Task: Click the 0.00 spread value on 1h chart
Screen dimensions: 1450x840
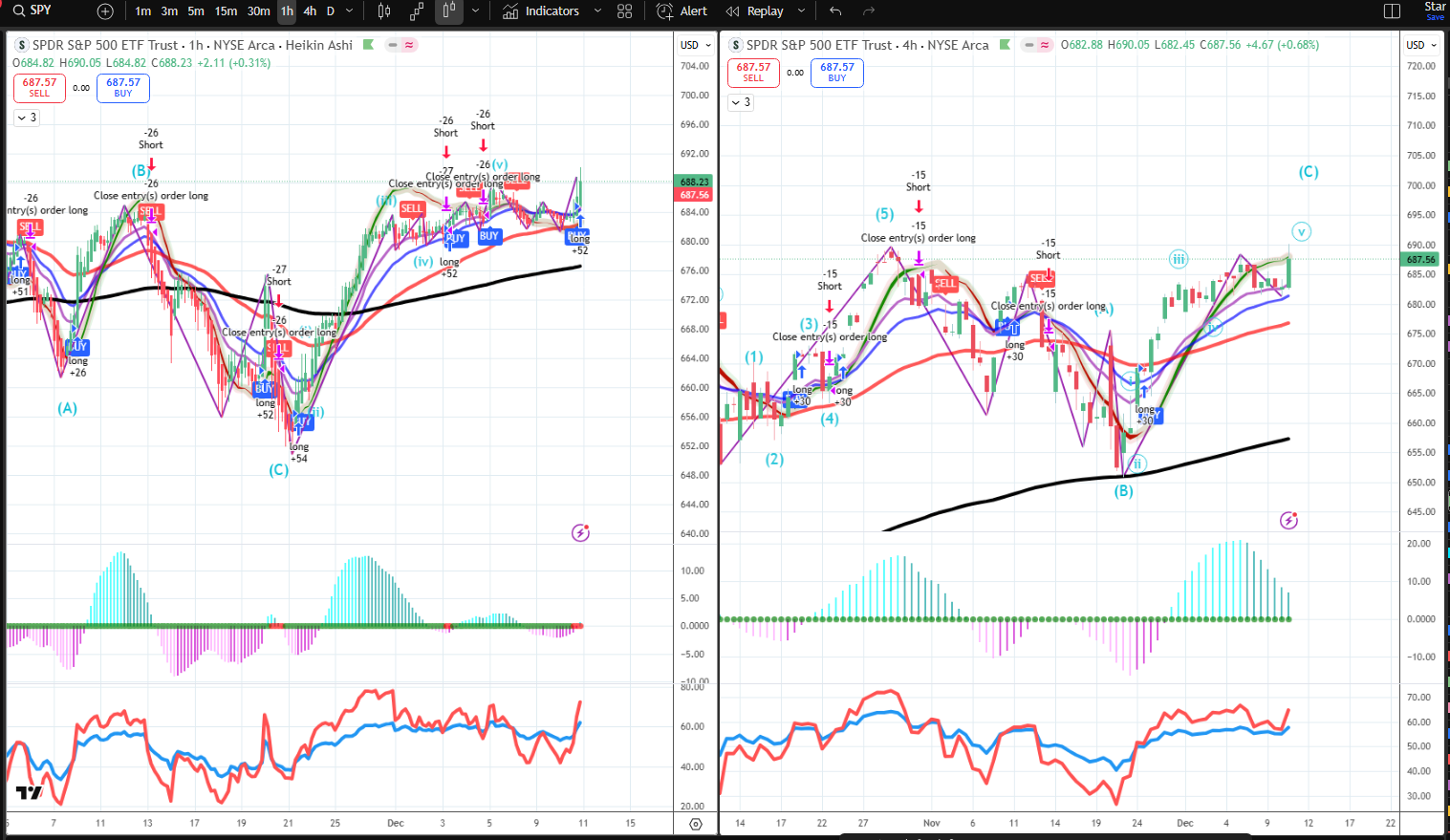Action: click(x=81, y=88)
